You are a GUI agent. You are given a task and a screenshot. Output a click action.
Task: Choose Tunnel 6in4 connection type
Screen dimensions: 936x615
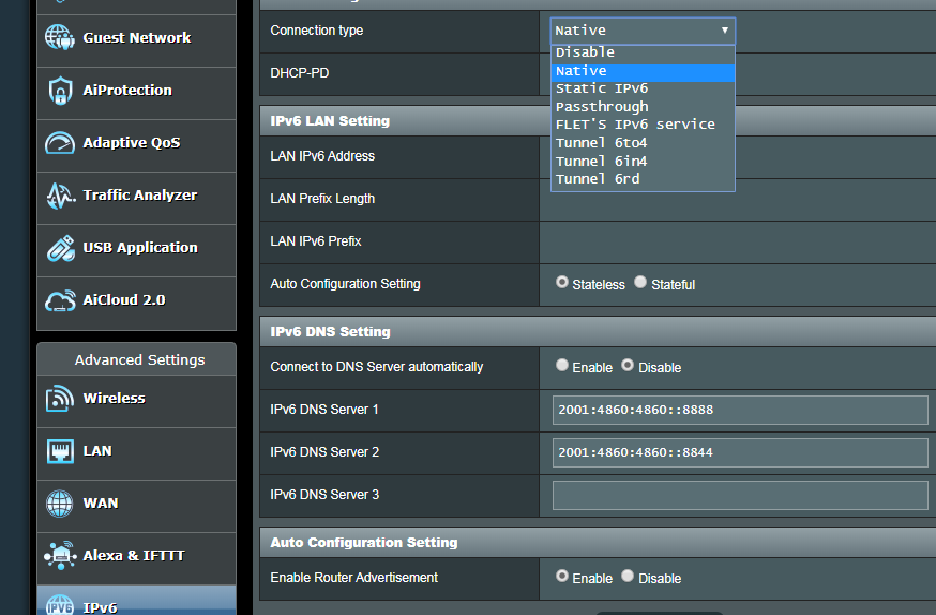pyautogui.click(x=643, y=161)
